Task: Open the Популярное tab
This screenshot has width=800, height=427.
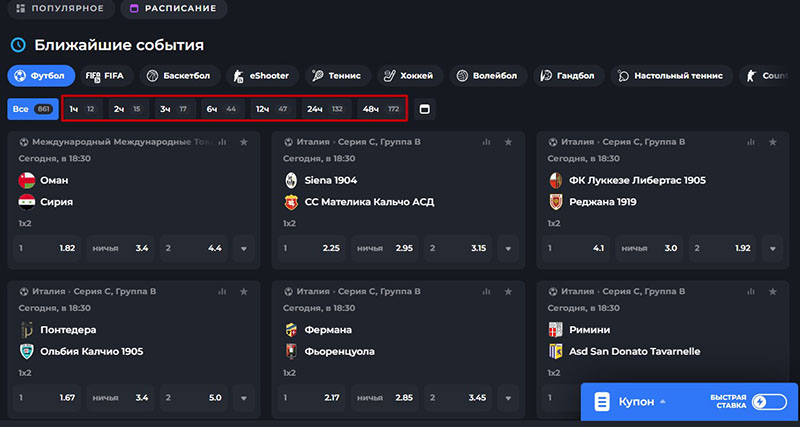Action: pos(60,9)
